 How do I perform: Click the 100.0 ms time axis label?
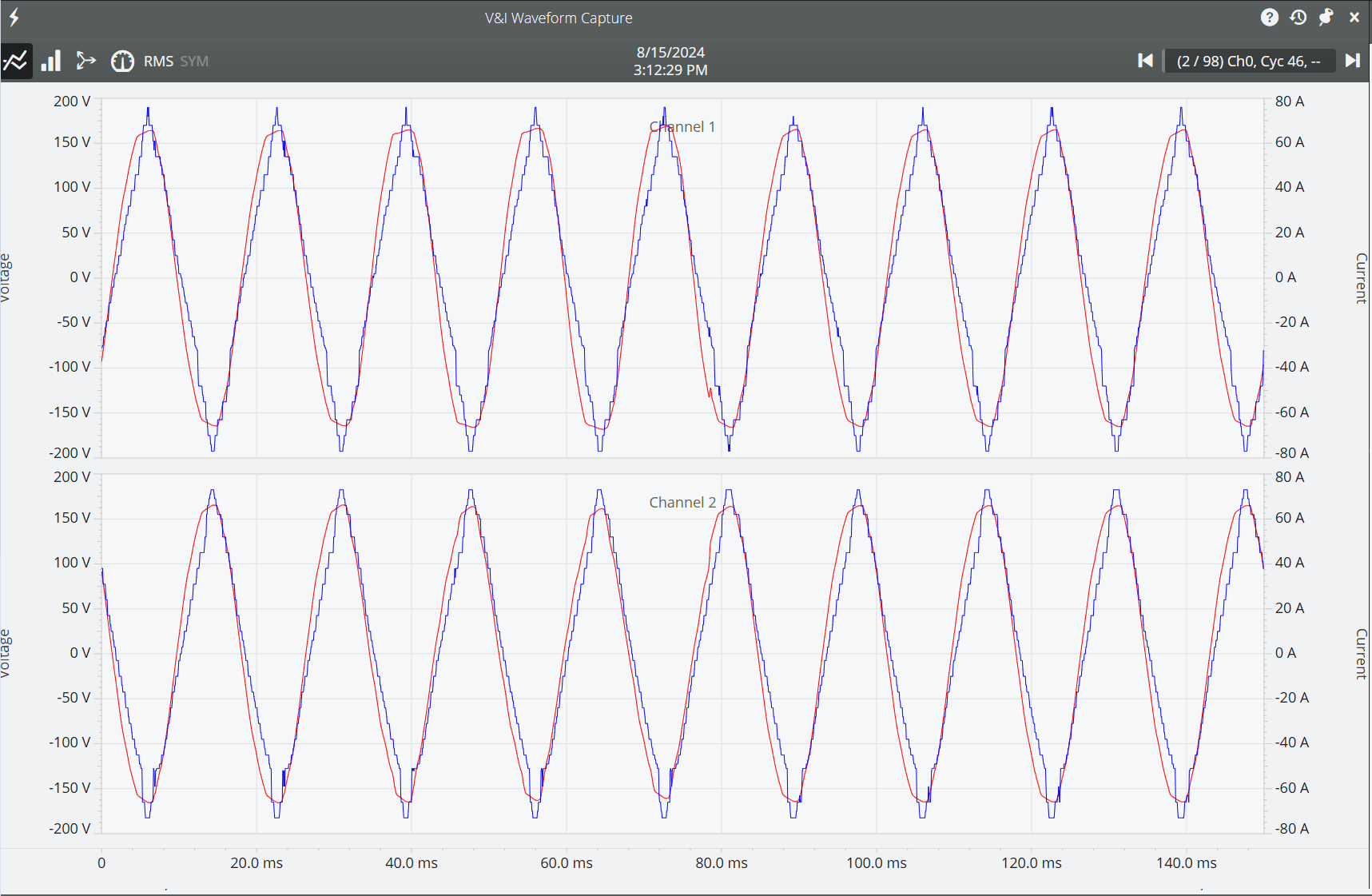tap(877, 862)
